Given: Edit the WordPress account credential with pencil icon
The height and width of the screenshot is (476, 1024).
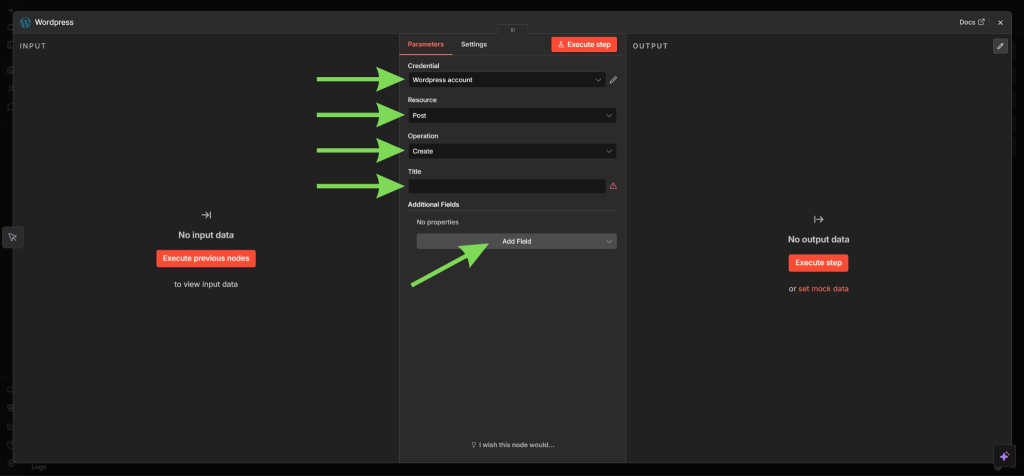Looking at the screenshot, I should tap(613, 80).
